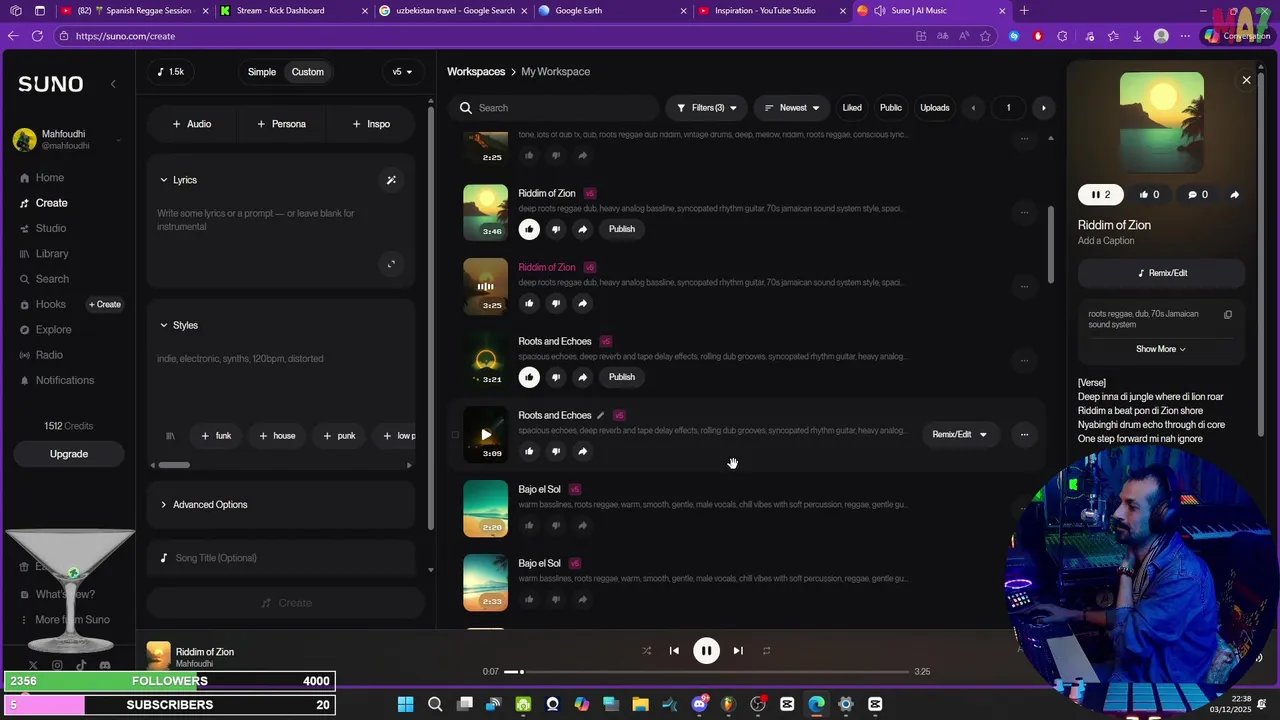
Task: Like second Roots and Echoes song
Action: tap(529, 451)
